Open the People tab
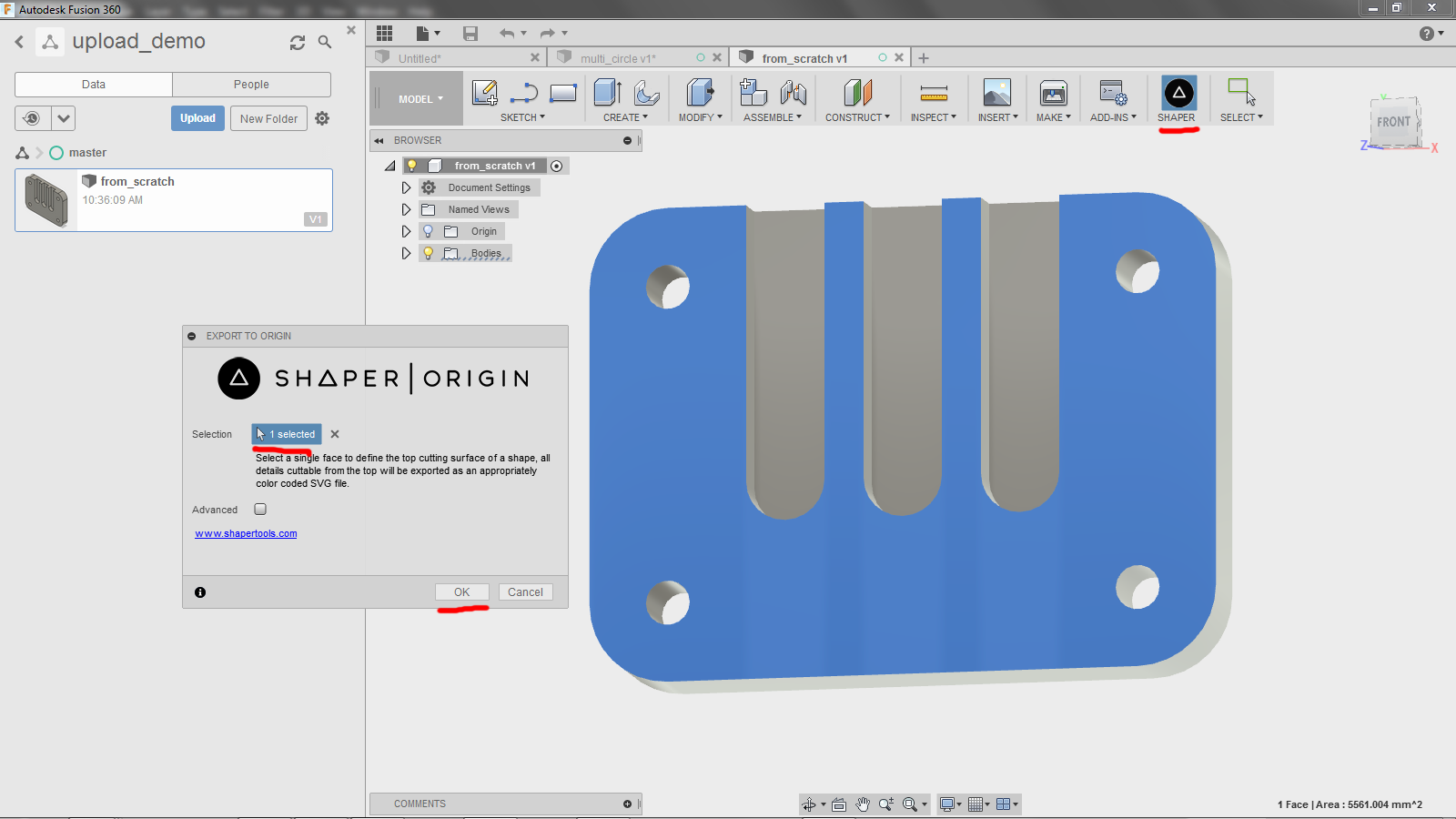This screenshot has width=1456, height=819. point(251,85)
